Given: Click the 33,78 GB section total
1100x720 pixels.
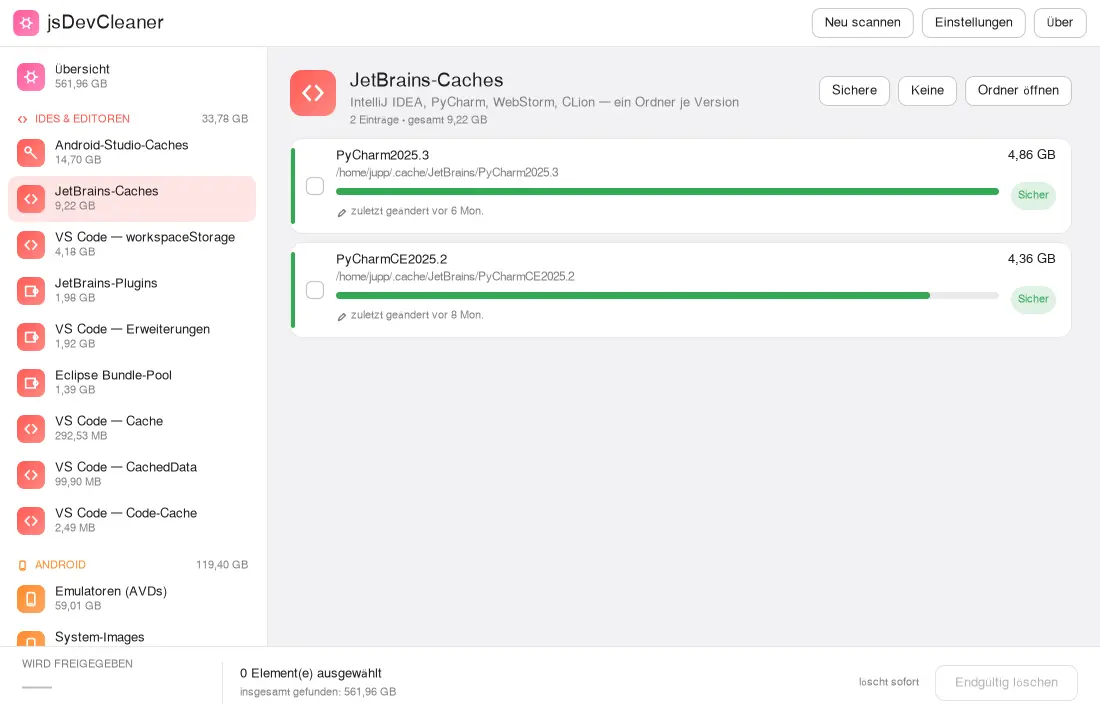Looking at the screenshot, I should click(224, 119).
